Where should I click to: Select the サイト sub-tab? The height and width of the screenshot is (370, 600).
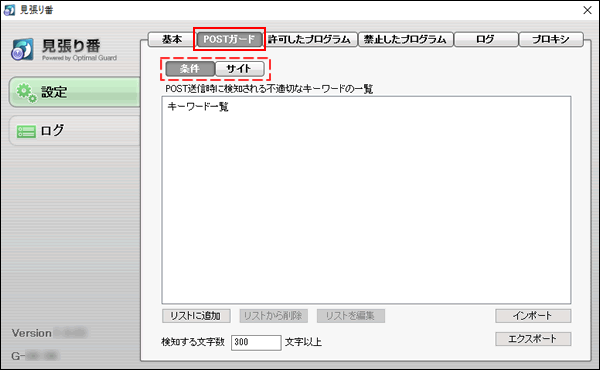pos(240,69)
